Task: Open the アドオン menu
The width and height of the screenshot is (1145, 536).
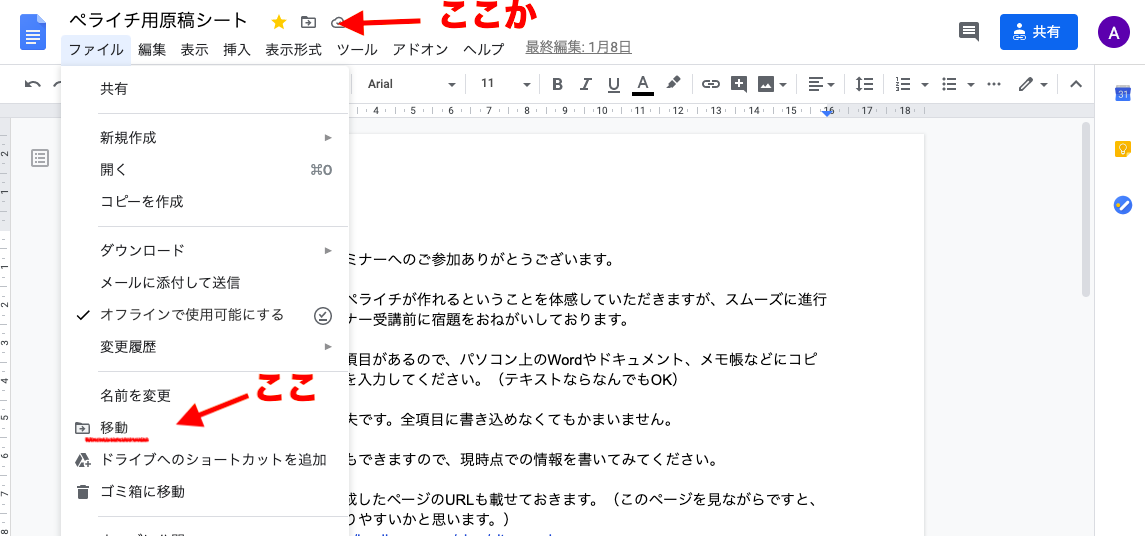Action: tap(420, 50)
